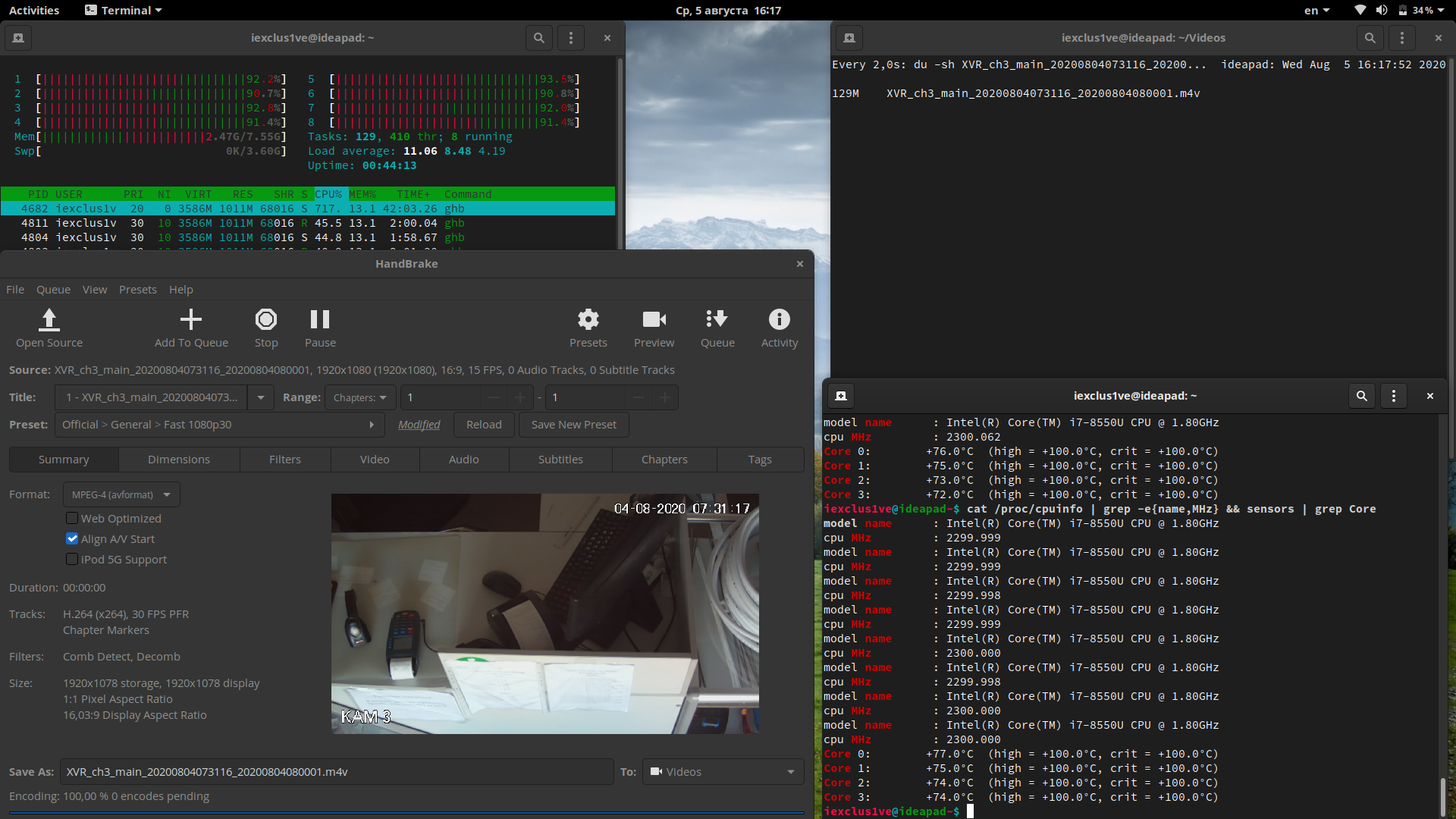Switch to the Chapters tab
Viewport: 1456px width, 819px height.
(664, 460)
